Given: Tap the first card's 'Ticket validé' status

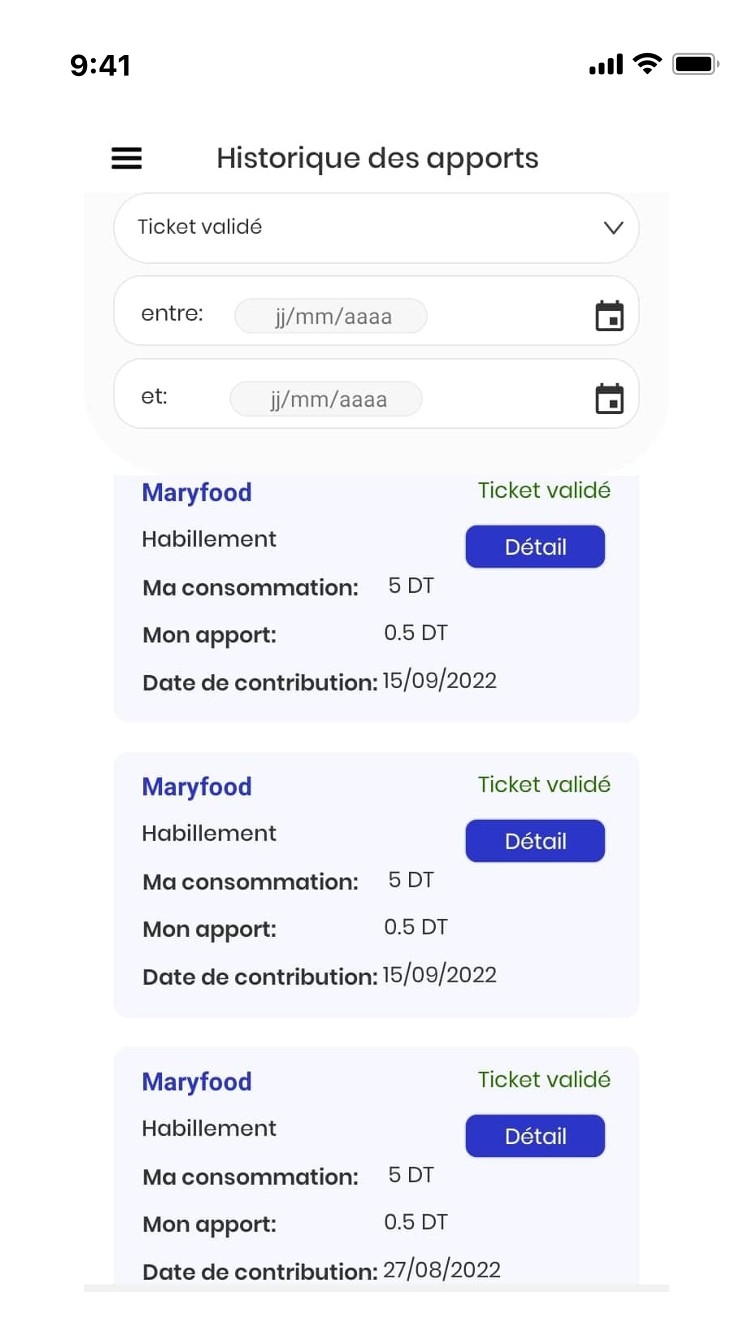Looking at the screenshot, I should [544, 490].
